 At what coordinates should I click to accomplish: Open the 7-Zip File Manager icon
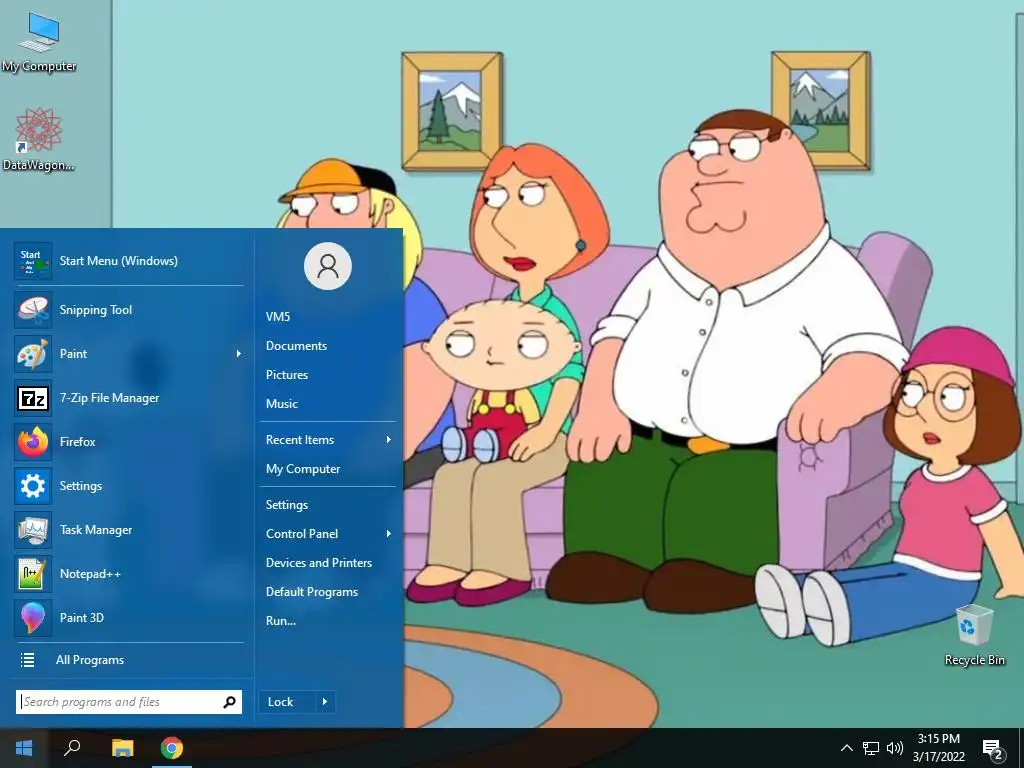[x=33, y=398]
